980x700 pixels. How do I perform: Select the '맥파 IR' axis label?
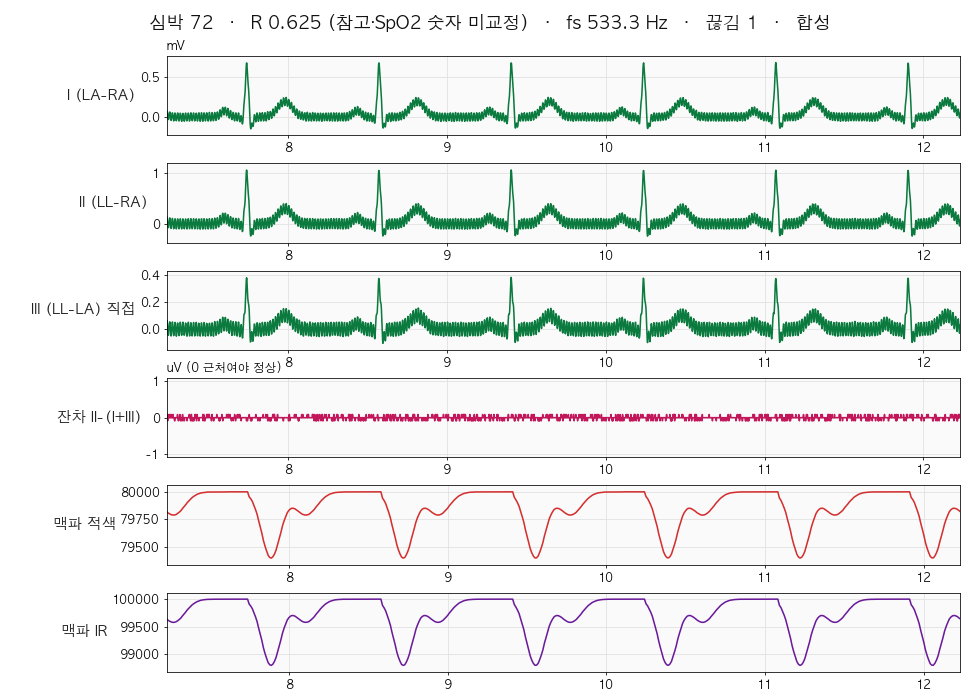click(85, 631)
